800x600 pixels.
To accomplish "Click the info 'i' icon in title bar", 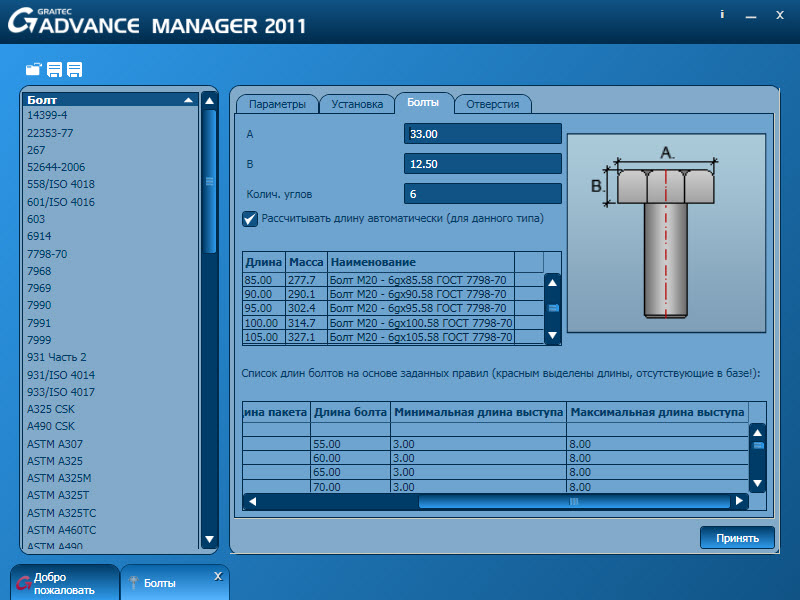I will 722,16.
